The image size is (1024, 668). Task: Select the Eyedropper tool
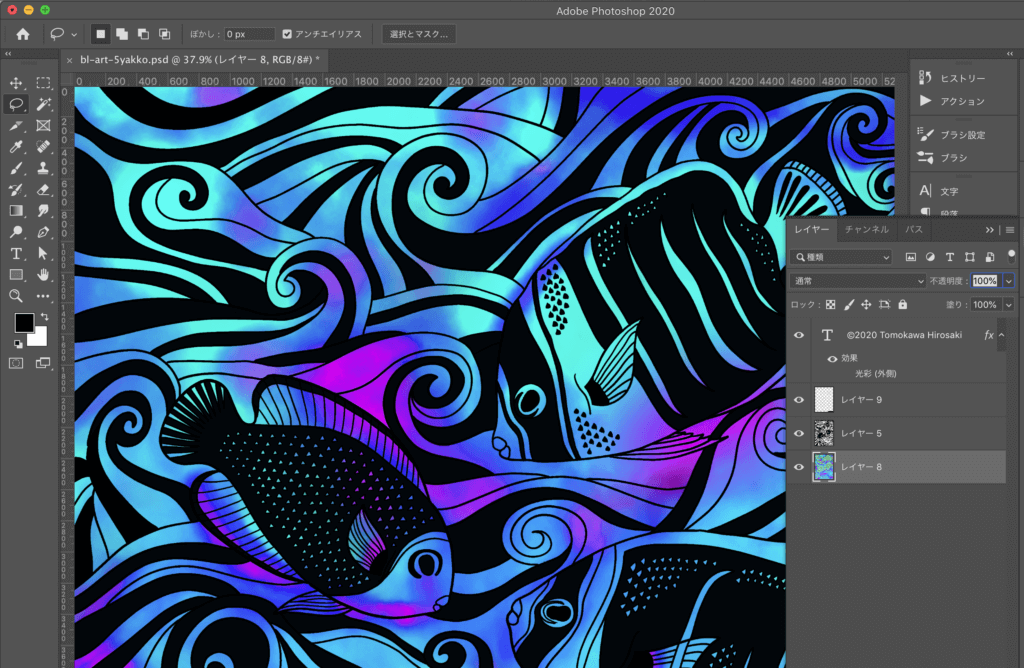point(16,147)
